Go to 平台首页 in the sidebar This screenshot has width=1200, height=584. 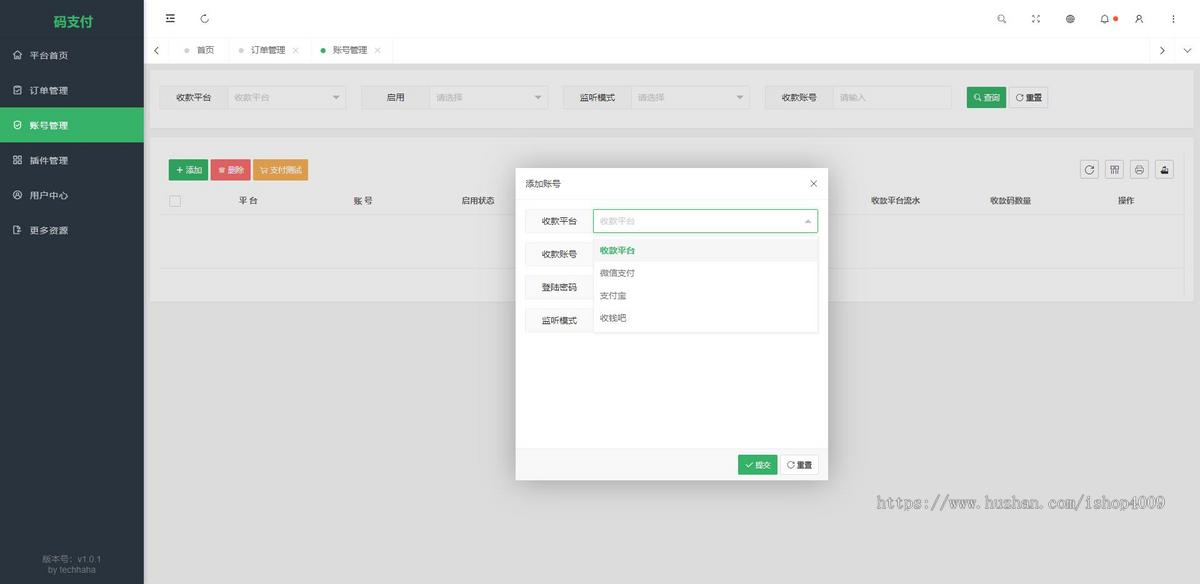point(72,55)
